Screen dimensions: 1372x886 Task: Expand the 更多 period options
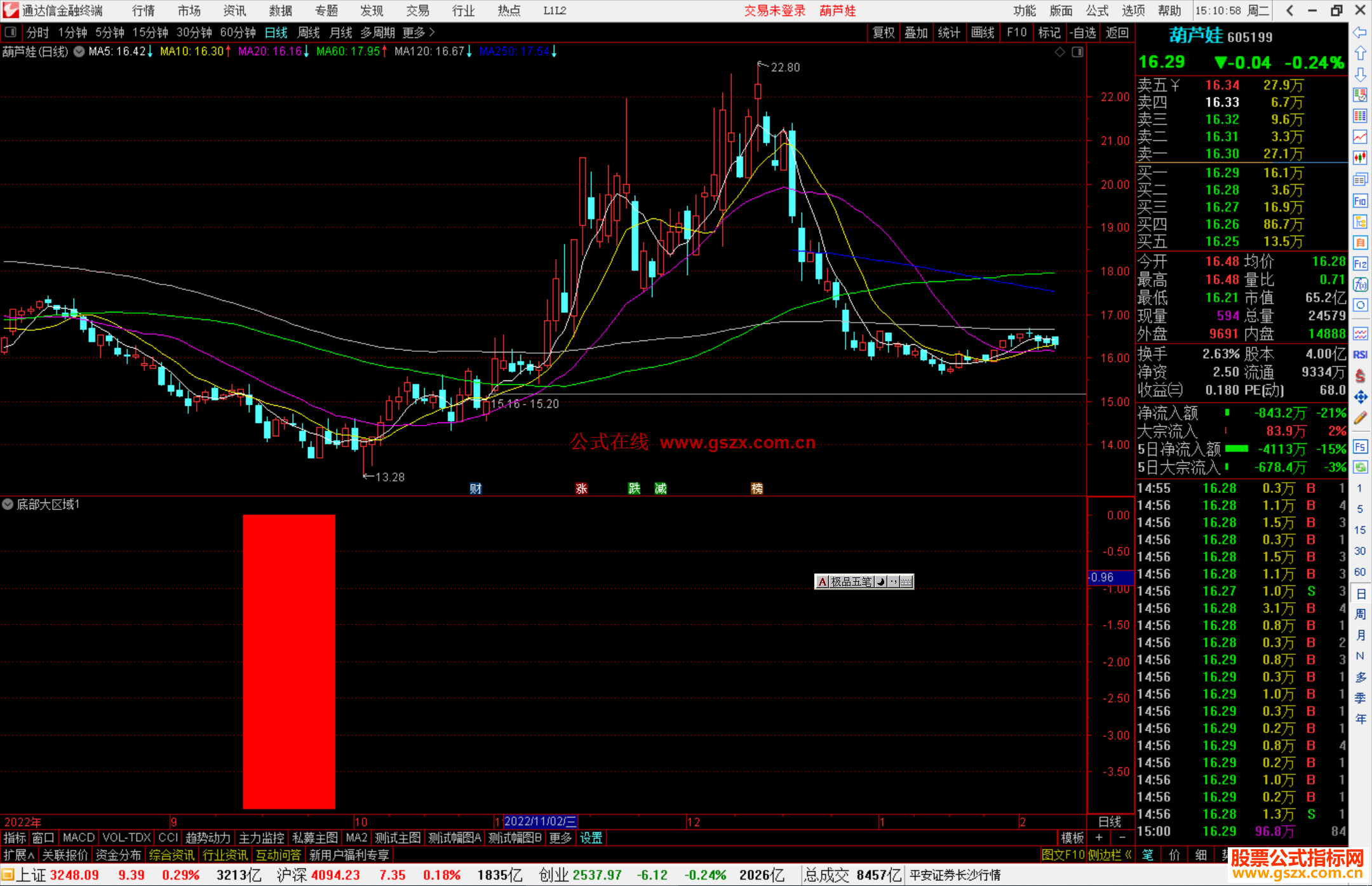pyautogui.click(x=419, y=32)
